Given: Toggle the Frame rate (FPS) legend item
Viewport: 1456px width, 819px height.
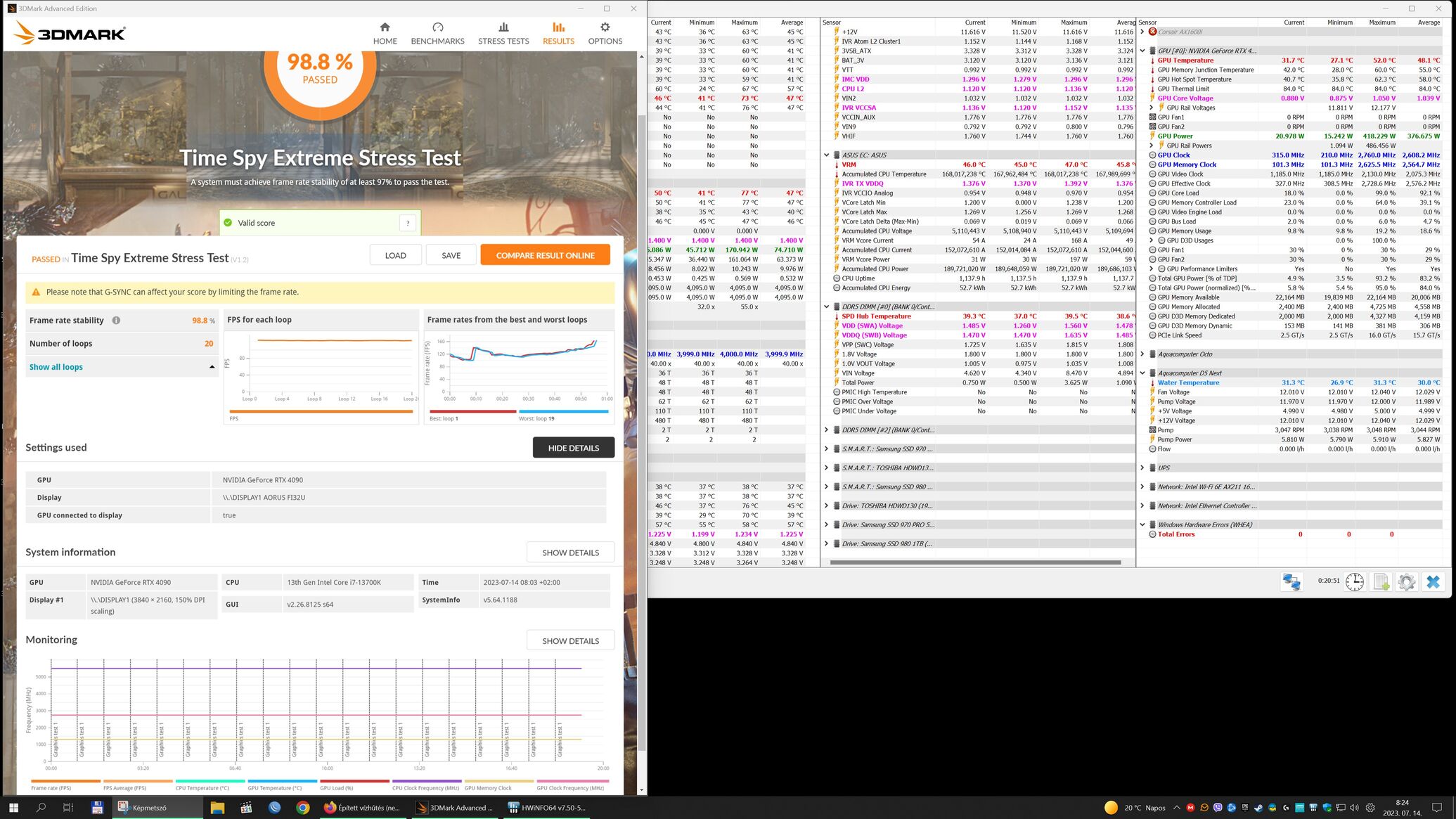Looking at the screenshot, I should [x=65, y=785].
